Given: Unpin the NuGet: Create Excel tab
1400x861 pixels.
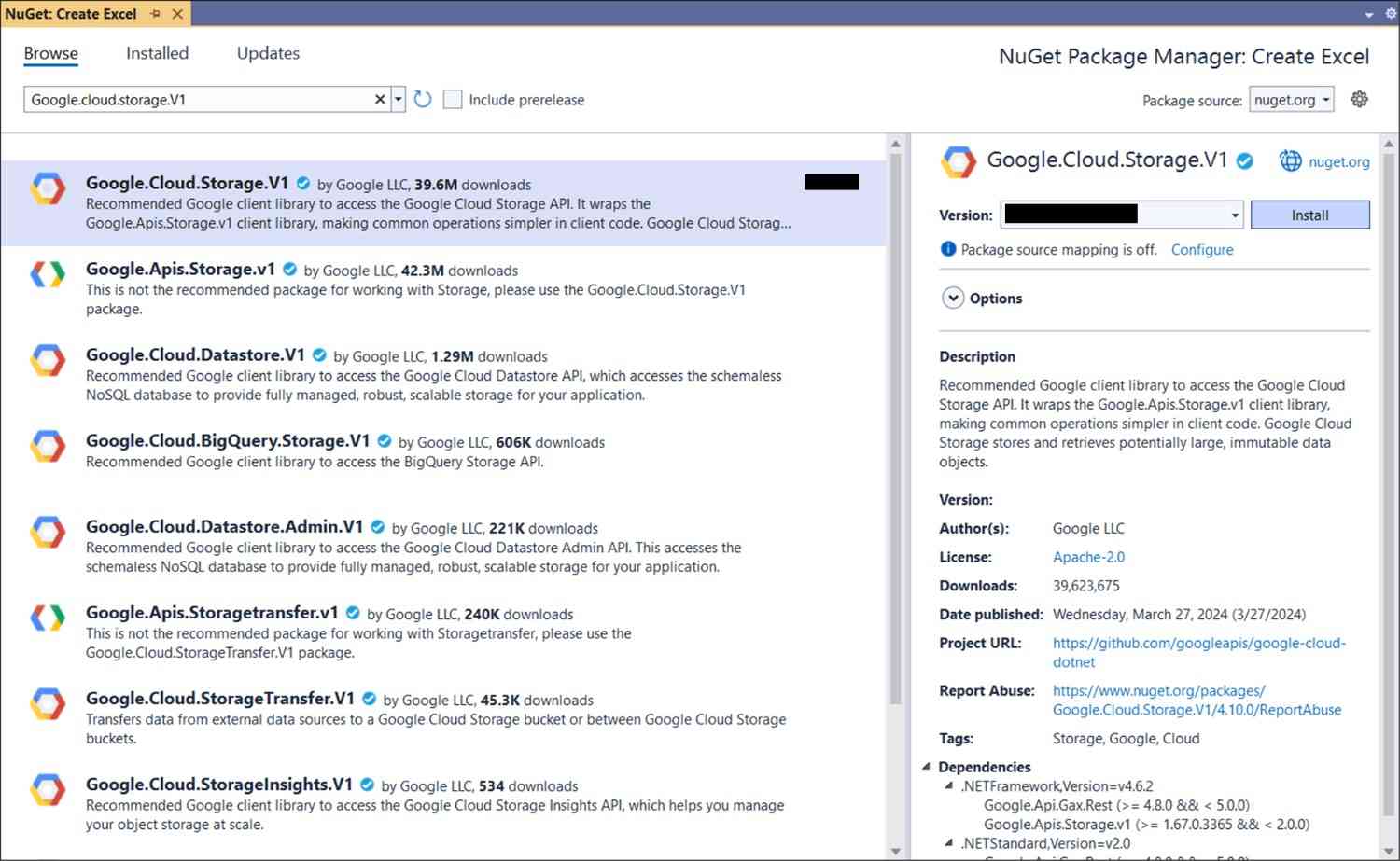Looking at the screenshot, I should pyautogui.click(x=156, y=14).
